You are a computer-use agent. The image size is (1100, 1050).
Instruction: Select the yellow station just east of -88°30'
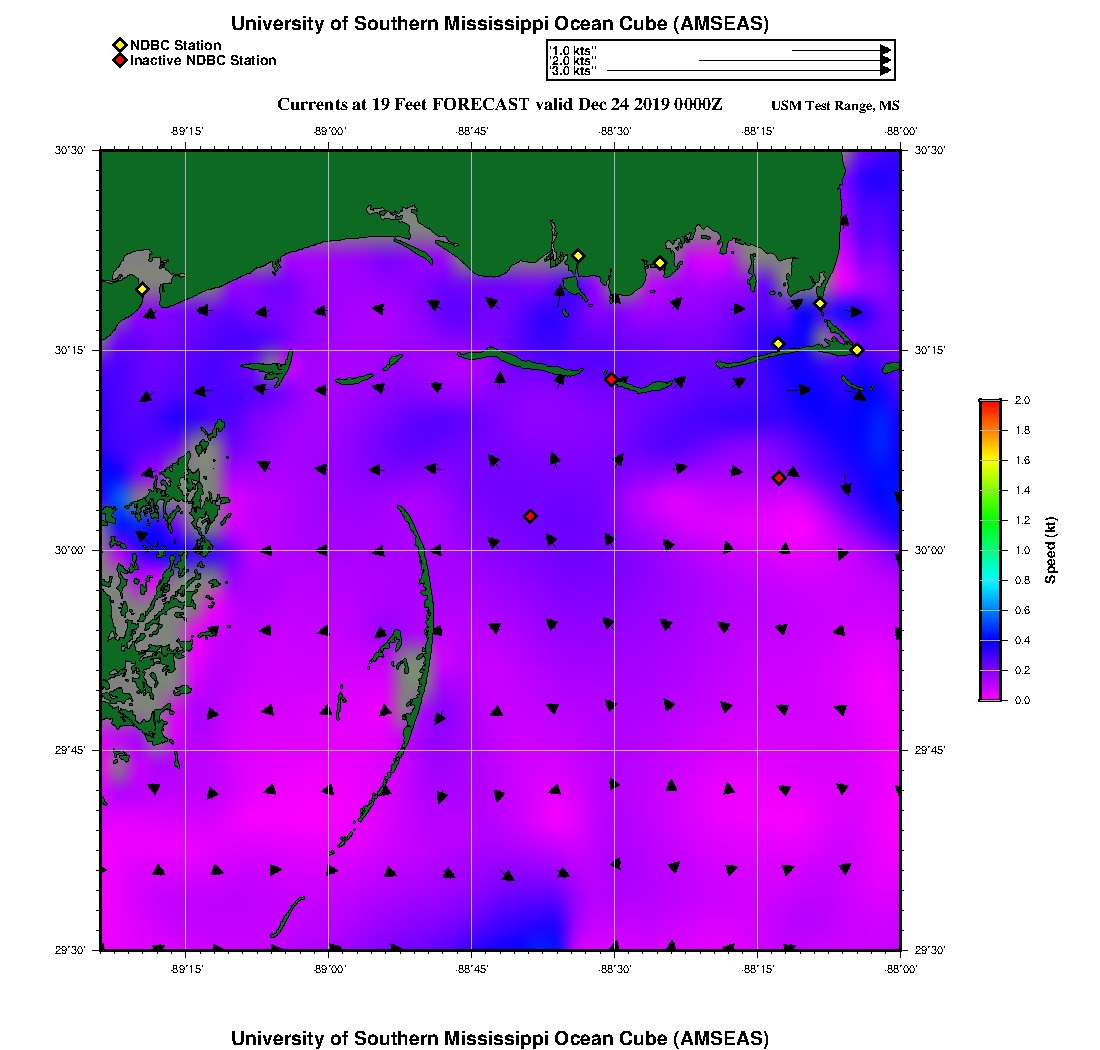click(x=660, y=263)
